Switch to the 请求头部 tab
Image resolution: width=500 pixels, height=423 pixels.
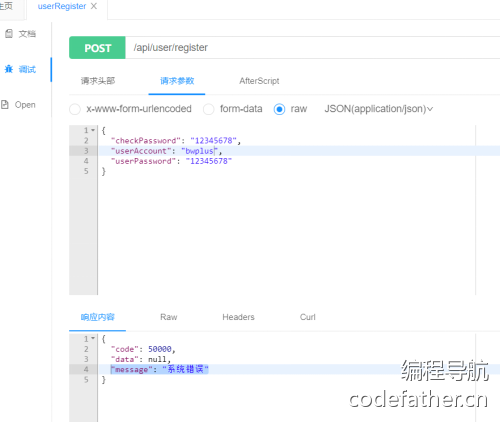98,81
